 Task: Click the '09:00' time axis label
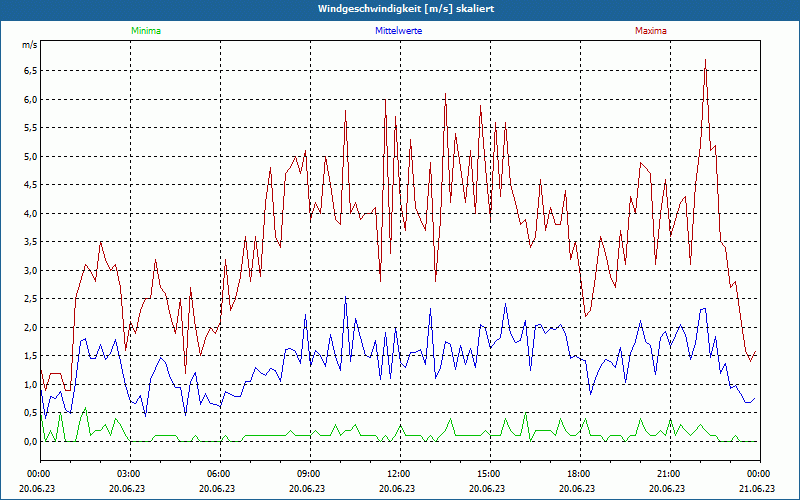pos(308,474)
